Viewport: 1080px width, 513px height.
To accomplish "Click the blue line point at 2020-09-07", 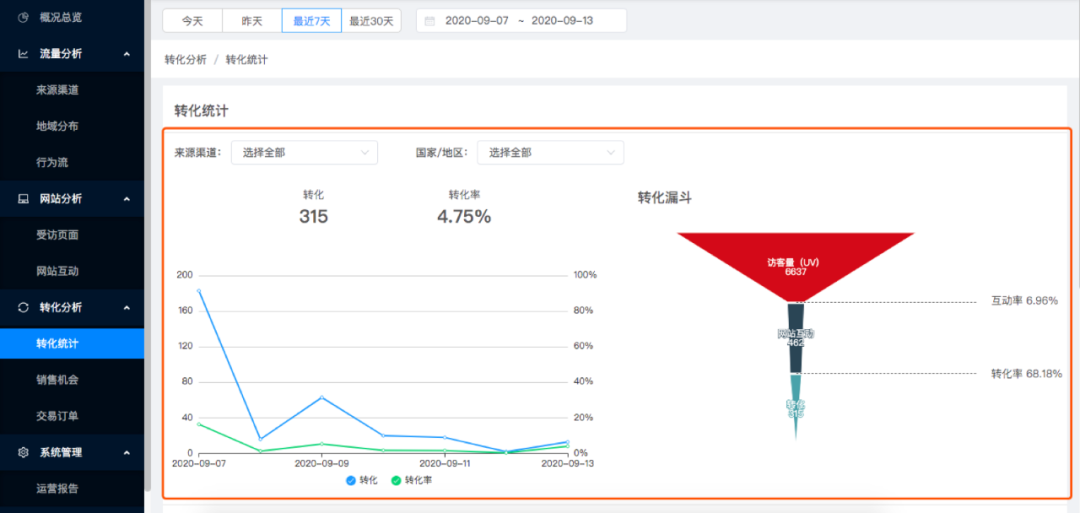I will tap(199, 291).
